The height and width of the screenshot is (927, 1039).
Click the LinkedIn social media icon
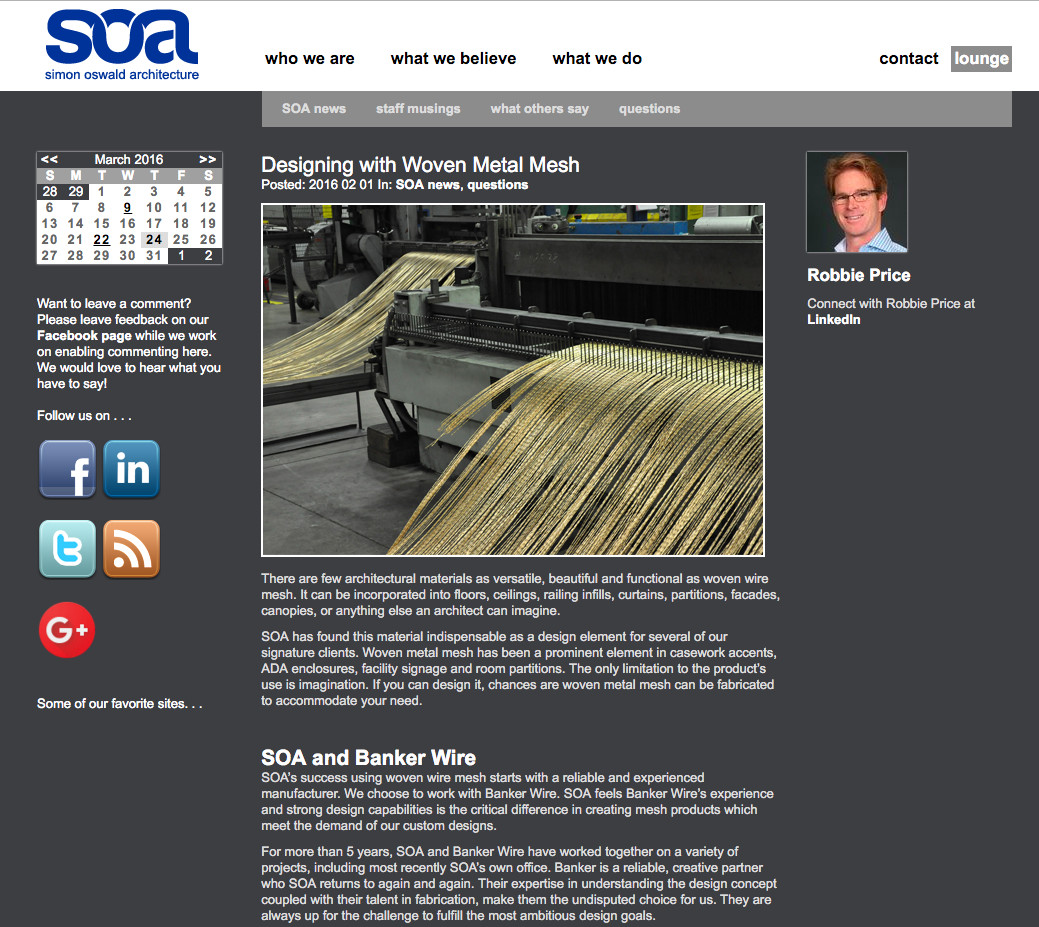131,469
